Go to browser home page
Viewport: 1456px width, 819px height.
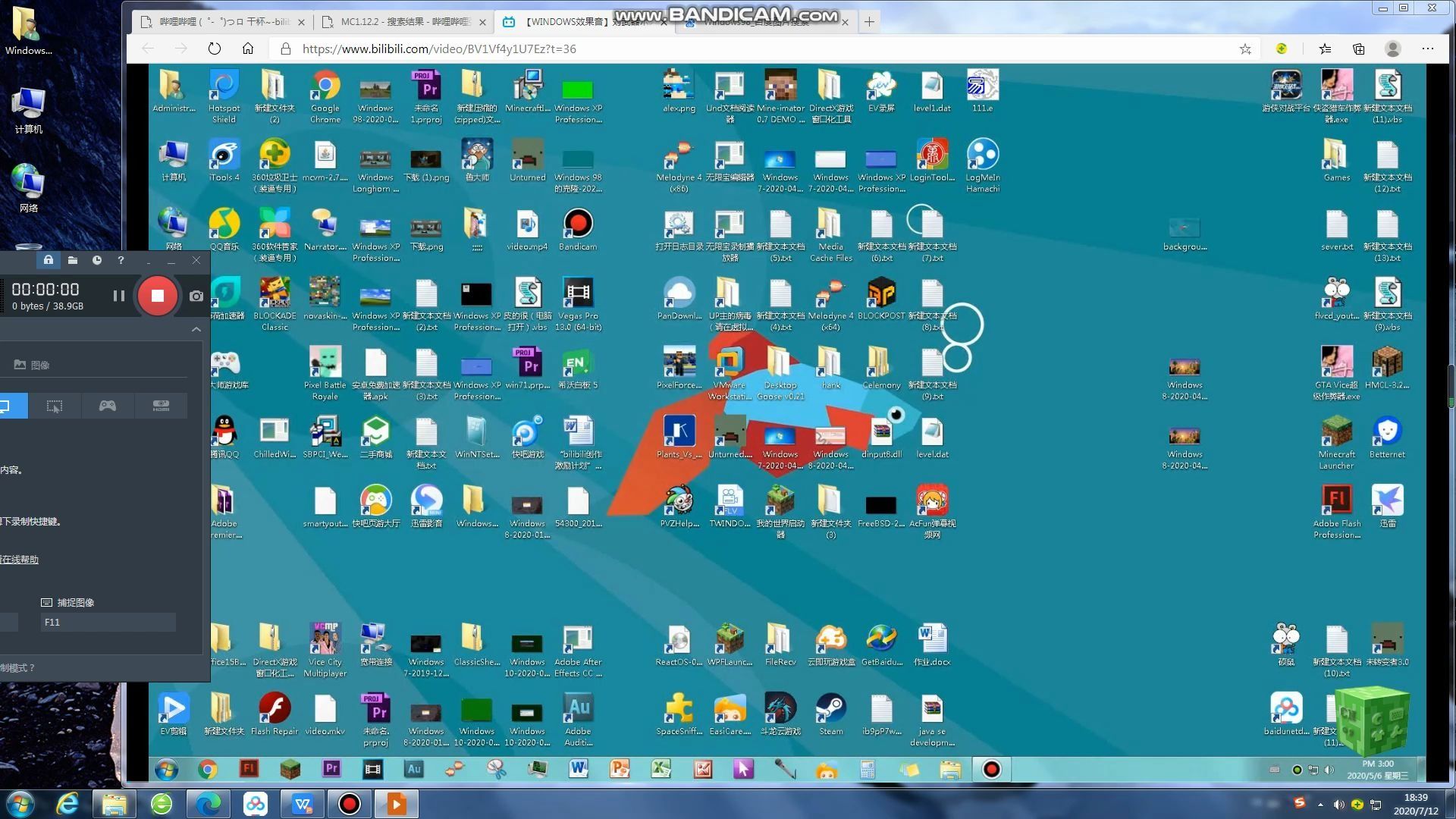click(x=248, y=49)
